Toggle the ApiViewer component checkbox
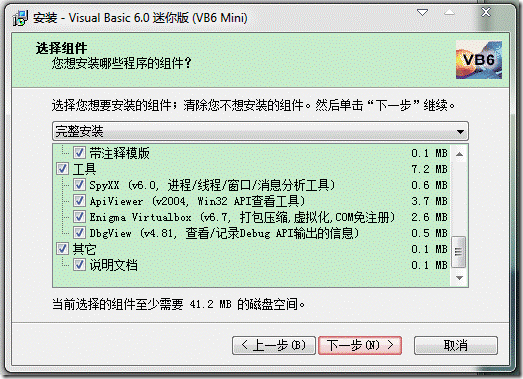Screen dimensions: 523x379 click(x=79, y=201)
